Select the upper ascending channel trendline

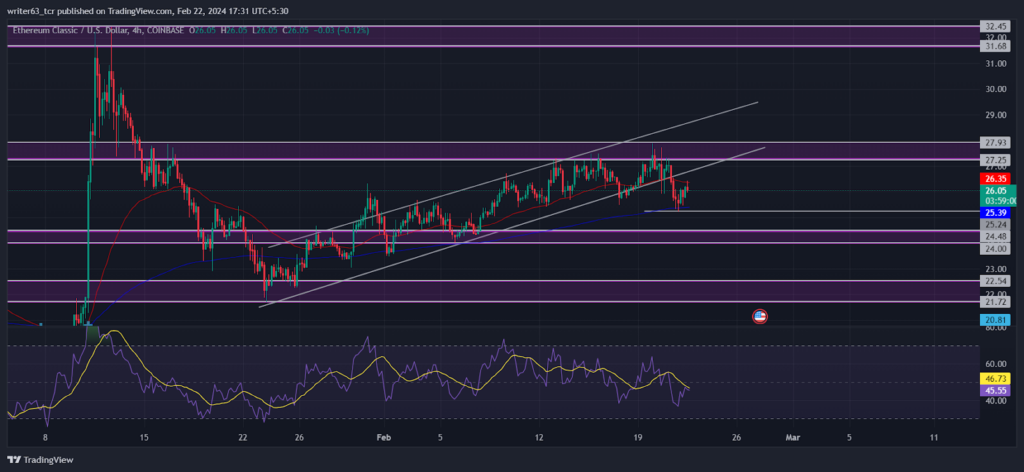pyautogui.click(x=513, y=174)
